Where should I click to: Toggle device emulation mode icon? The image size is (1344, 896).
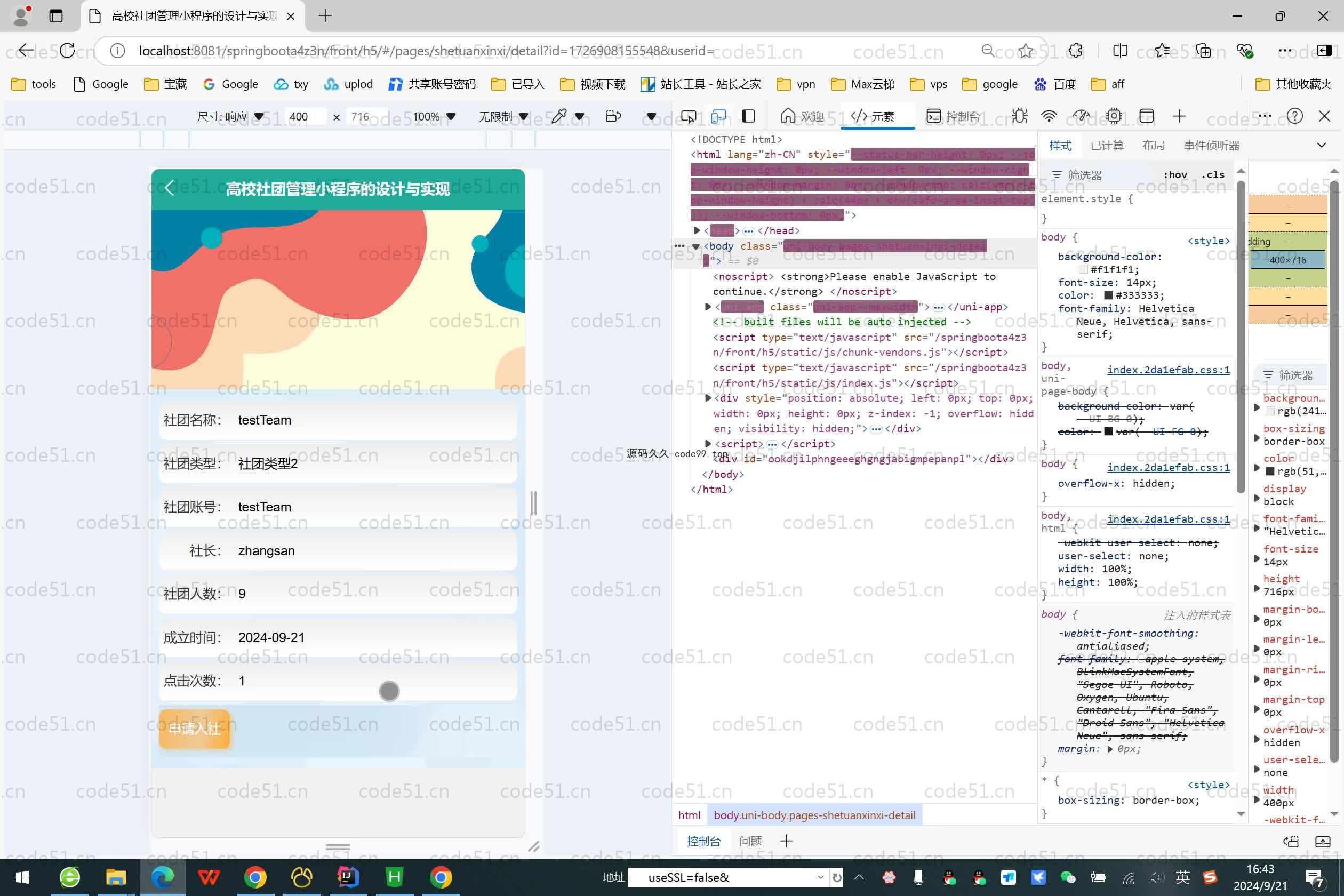[719, 117]
